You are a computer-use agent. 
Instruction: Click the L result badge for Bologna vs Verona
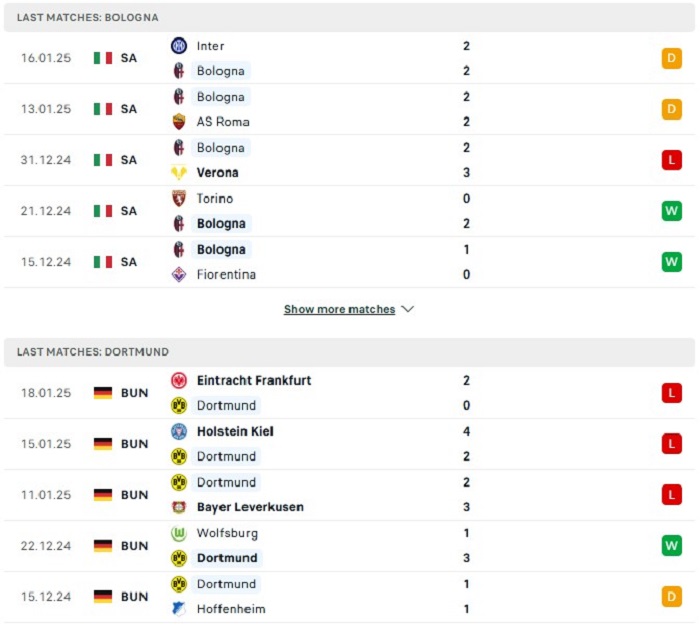coord(671,160)
